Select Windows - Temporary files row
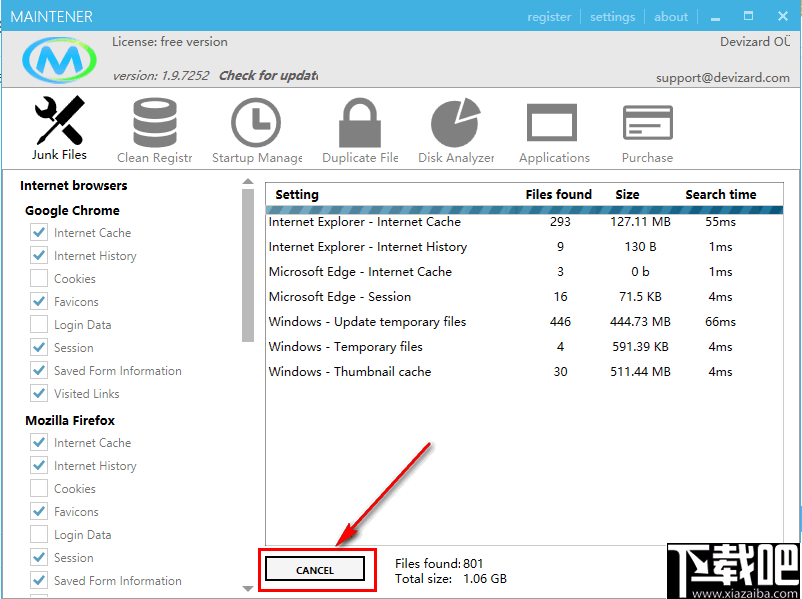The width and height of the screenshot is (802, 599). click(524, 347)
